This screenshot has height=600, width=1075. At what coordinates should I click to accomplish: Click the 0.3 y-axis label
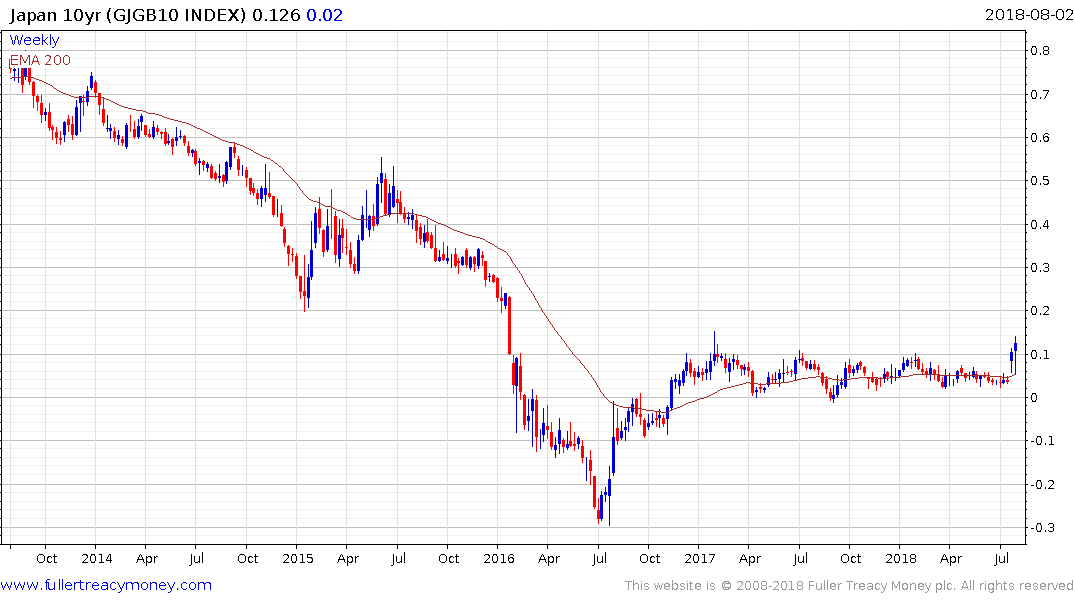tap(1040, 268)
